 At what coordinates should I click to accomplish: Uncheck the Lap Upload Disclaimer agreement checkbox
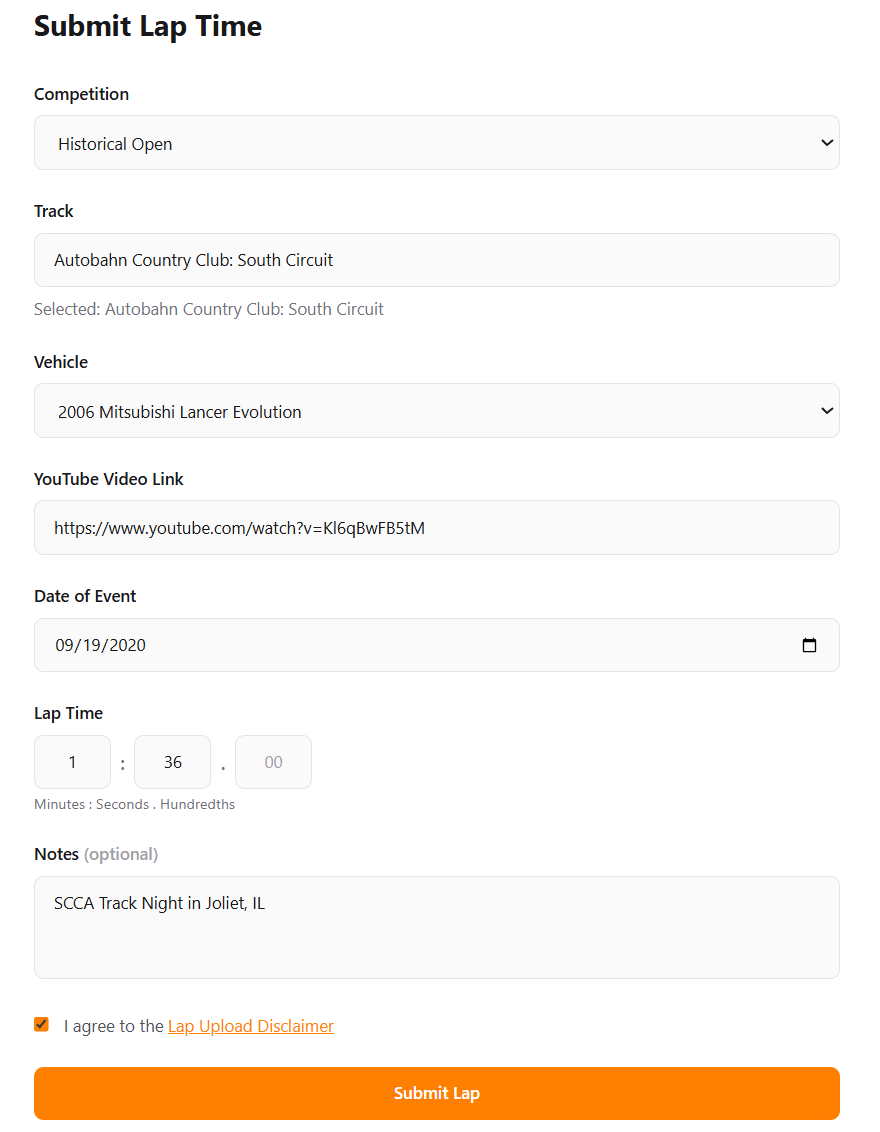(41, 1024)
